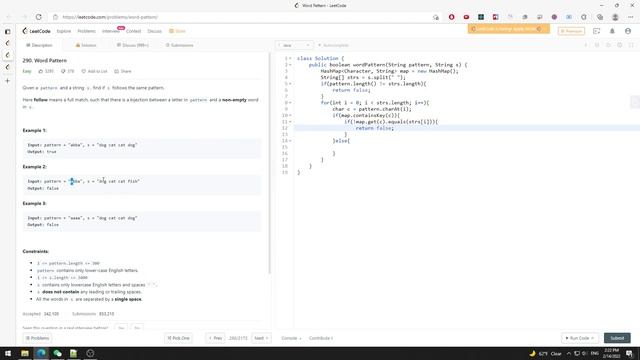Go to next problem with Next button
Screen dimensions: 640x360
(x=261, y=338)
